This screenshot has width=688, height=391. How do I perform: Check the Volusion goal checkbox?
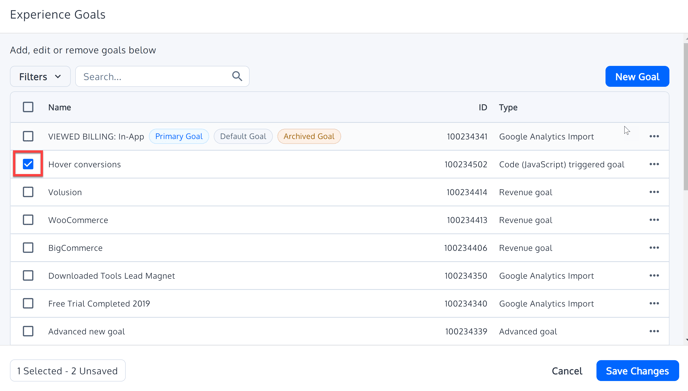(x=28, y=192)
